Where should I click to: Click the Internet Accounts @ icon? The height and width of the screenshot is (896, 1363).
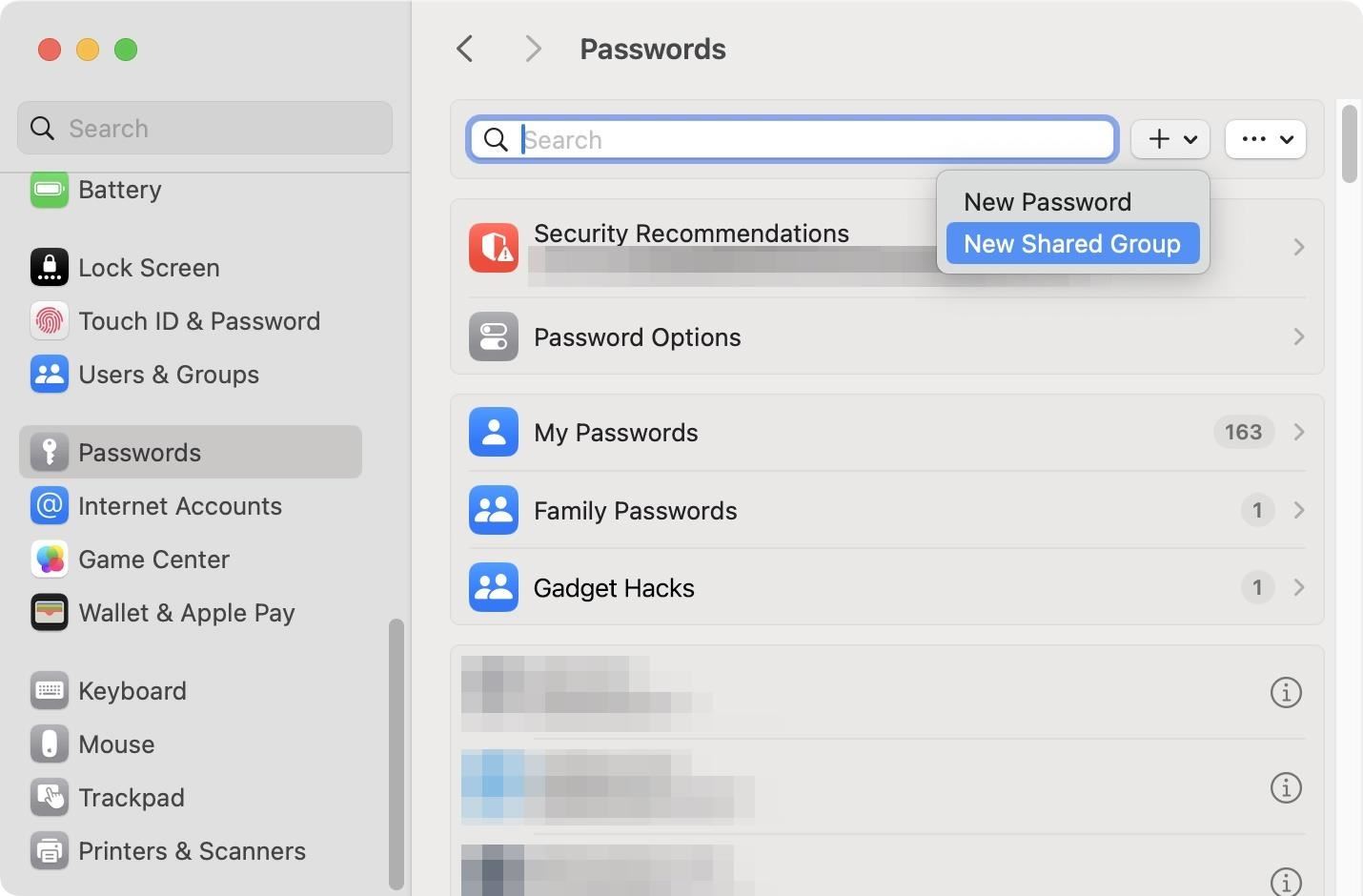(50, 506)
